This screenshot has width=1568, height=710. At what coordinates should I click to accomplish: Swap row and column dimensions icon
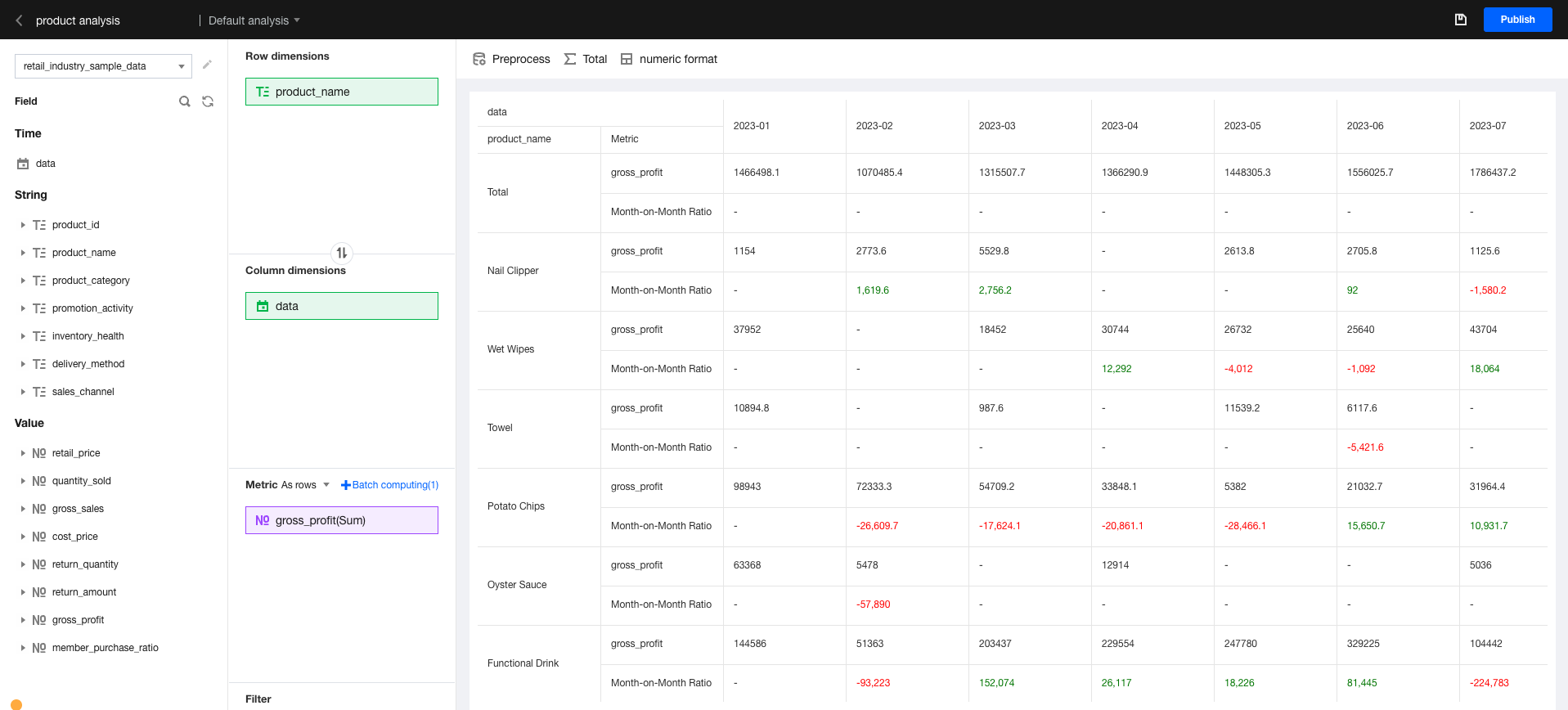342,253
